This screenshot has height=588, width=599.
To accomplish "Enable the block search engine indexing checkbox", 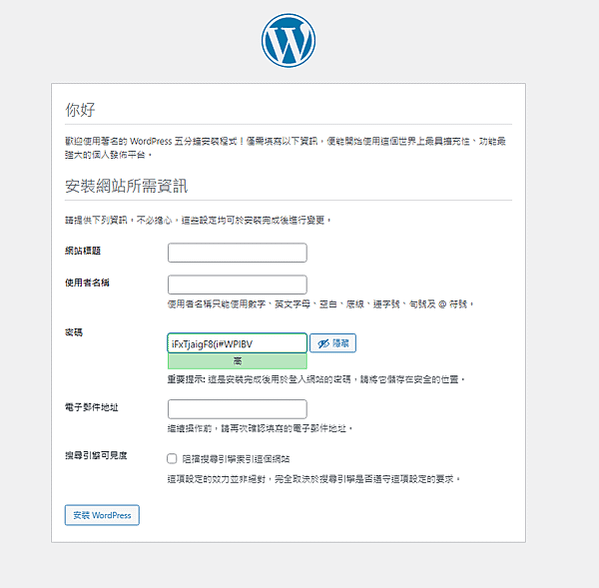I will (172, 458).
